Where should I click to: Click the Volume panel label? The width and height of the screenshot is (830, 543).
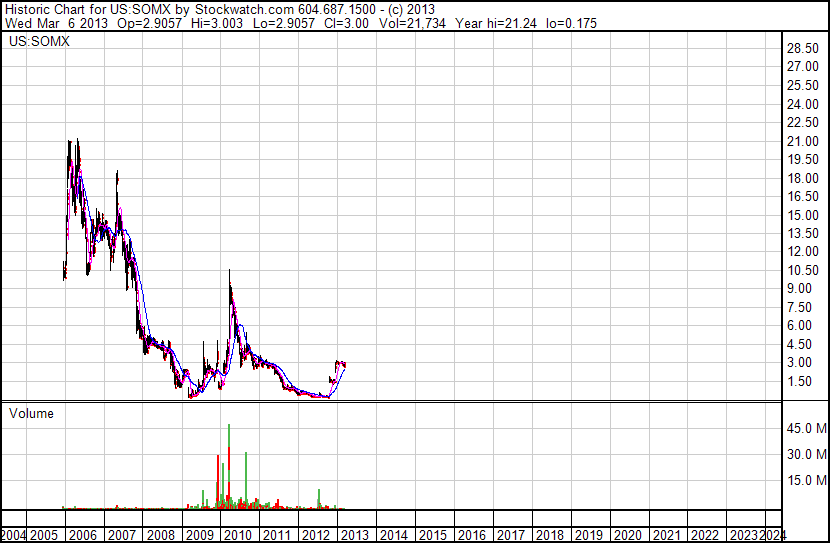(31, 413)
